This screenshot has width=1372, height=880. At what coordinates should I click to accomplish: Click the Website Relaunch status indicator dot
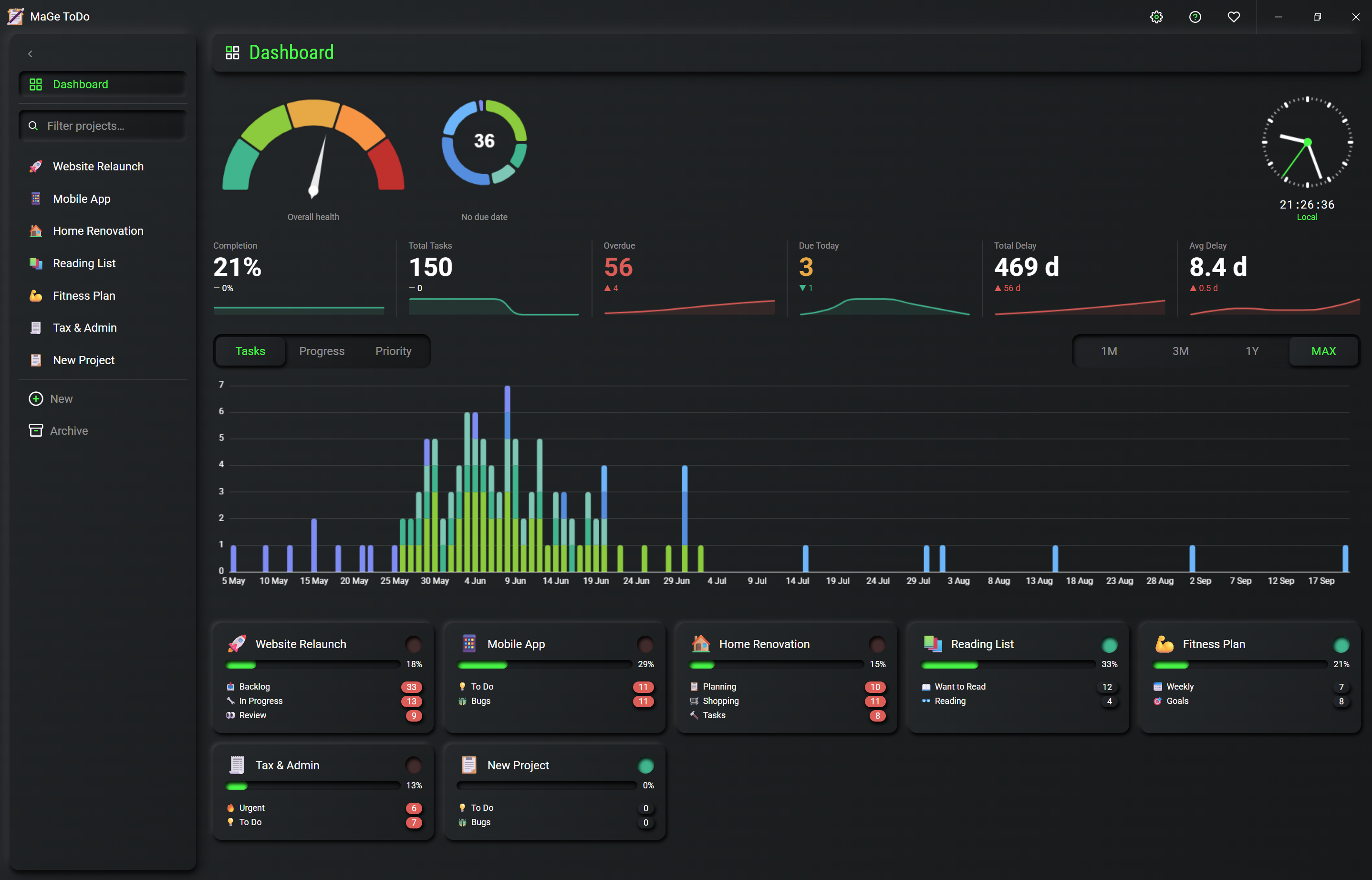[414, 645]
